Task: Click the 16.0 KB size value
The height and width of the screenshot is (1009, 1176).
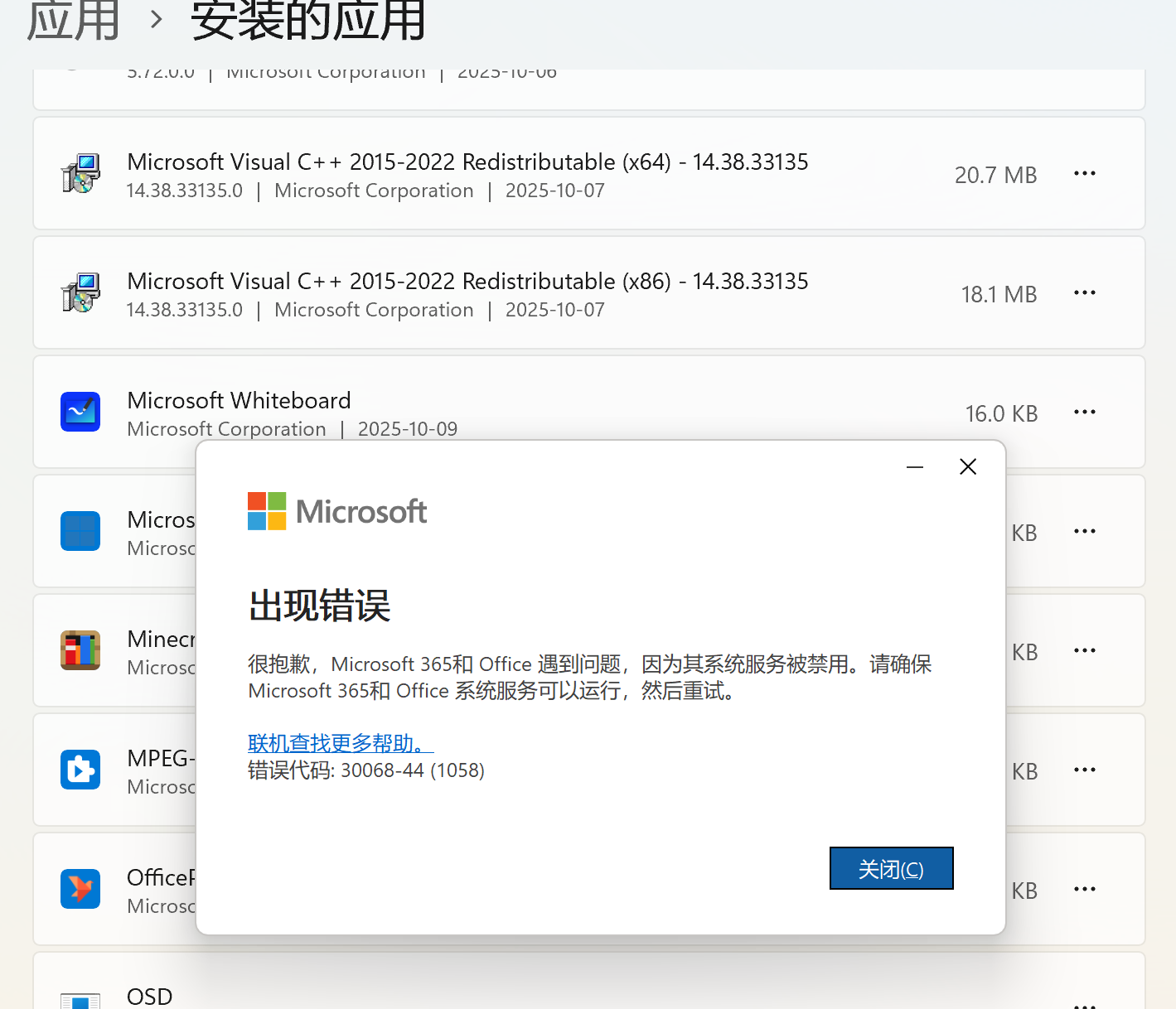Action: 1001,413
